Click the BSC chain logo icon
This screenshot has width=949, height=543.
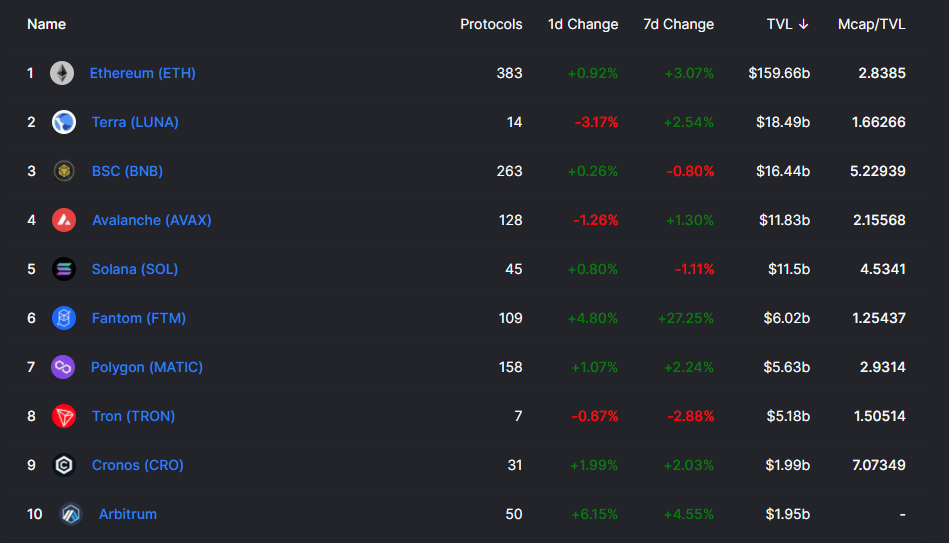64,171
